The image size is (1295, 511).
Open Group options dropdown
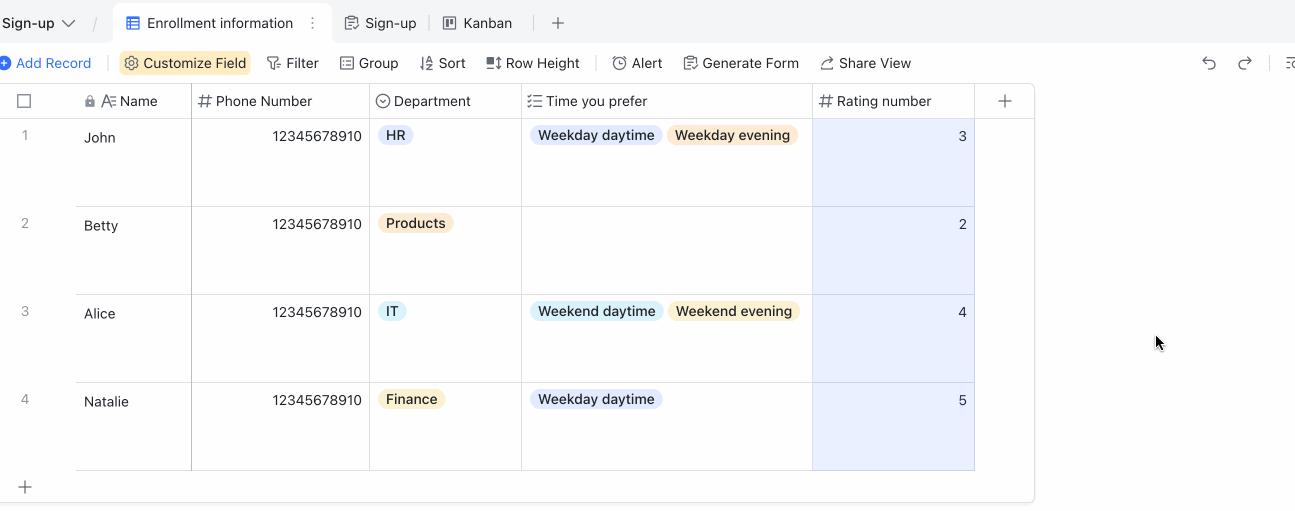point(369,63)
